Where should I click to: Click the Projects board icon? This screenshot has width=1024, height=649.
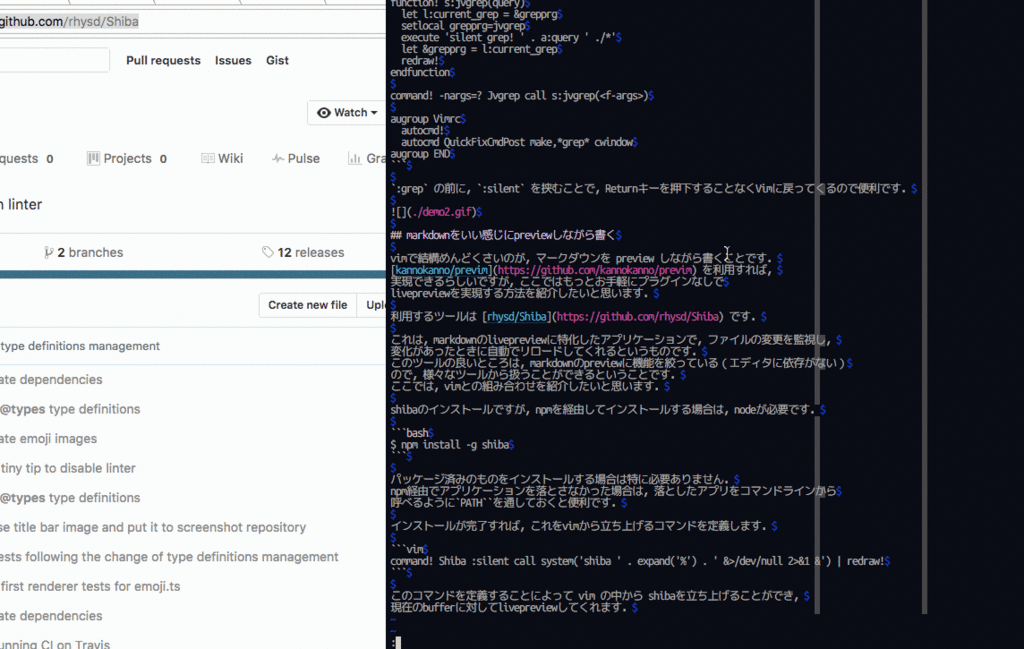(93, 158)
